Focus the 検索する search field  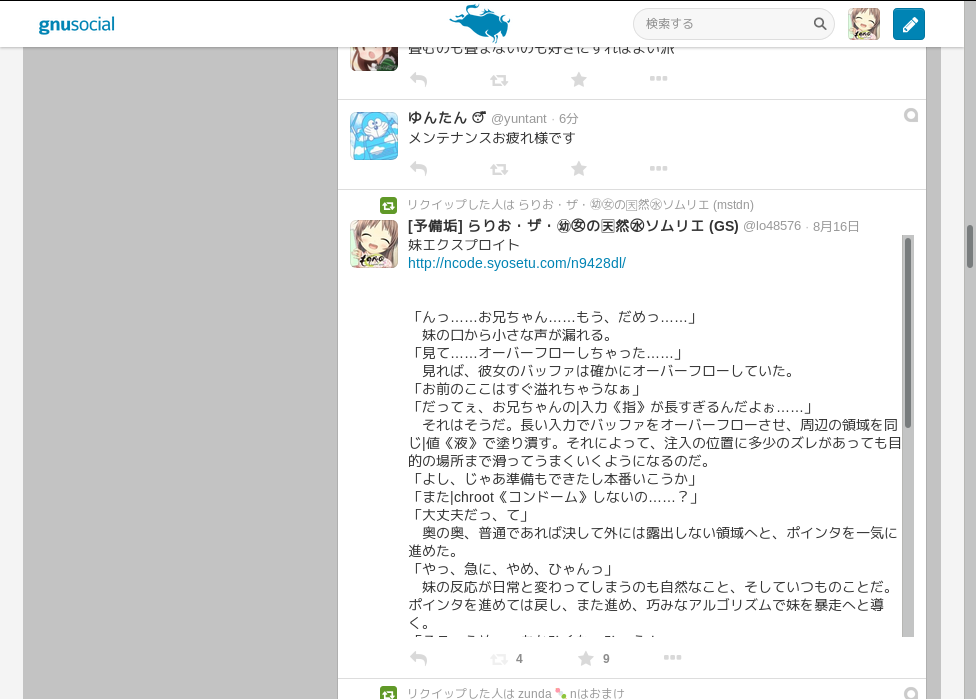click(x=722, y=24)
